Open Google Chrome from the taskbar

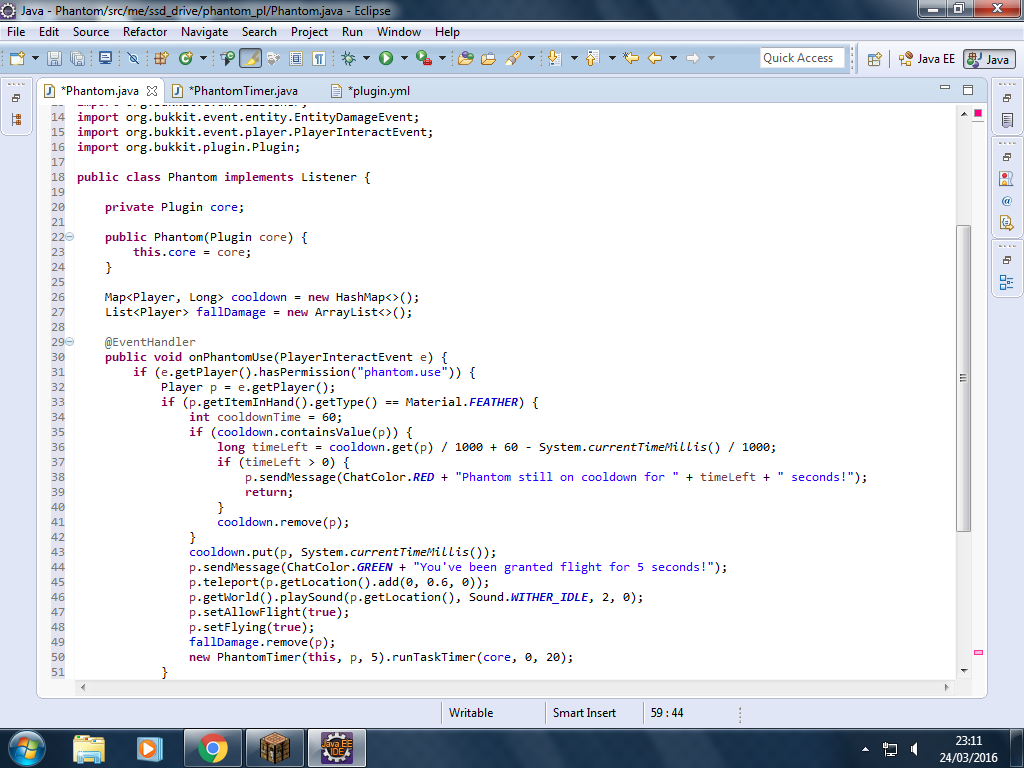pyautogui.click(x=213, y=748)
